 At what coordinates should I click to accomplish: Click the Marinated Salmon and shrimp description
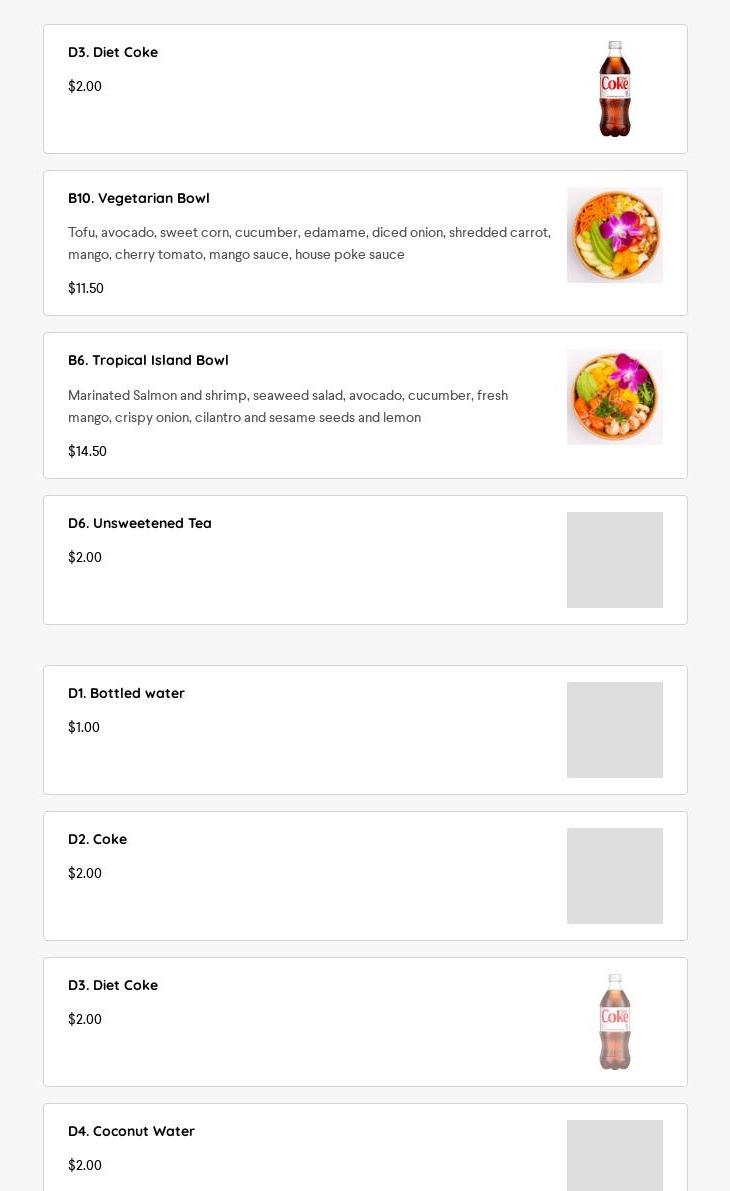tap(288, 406)
